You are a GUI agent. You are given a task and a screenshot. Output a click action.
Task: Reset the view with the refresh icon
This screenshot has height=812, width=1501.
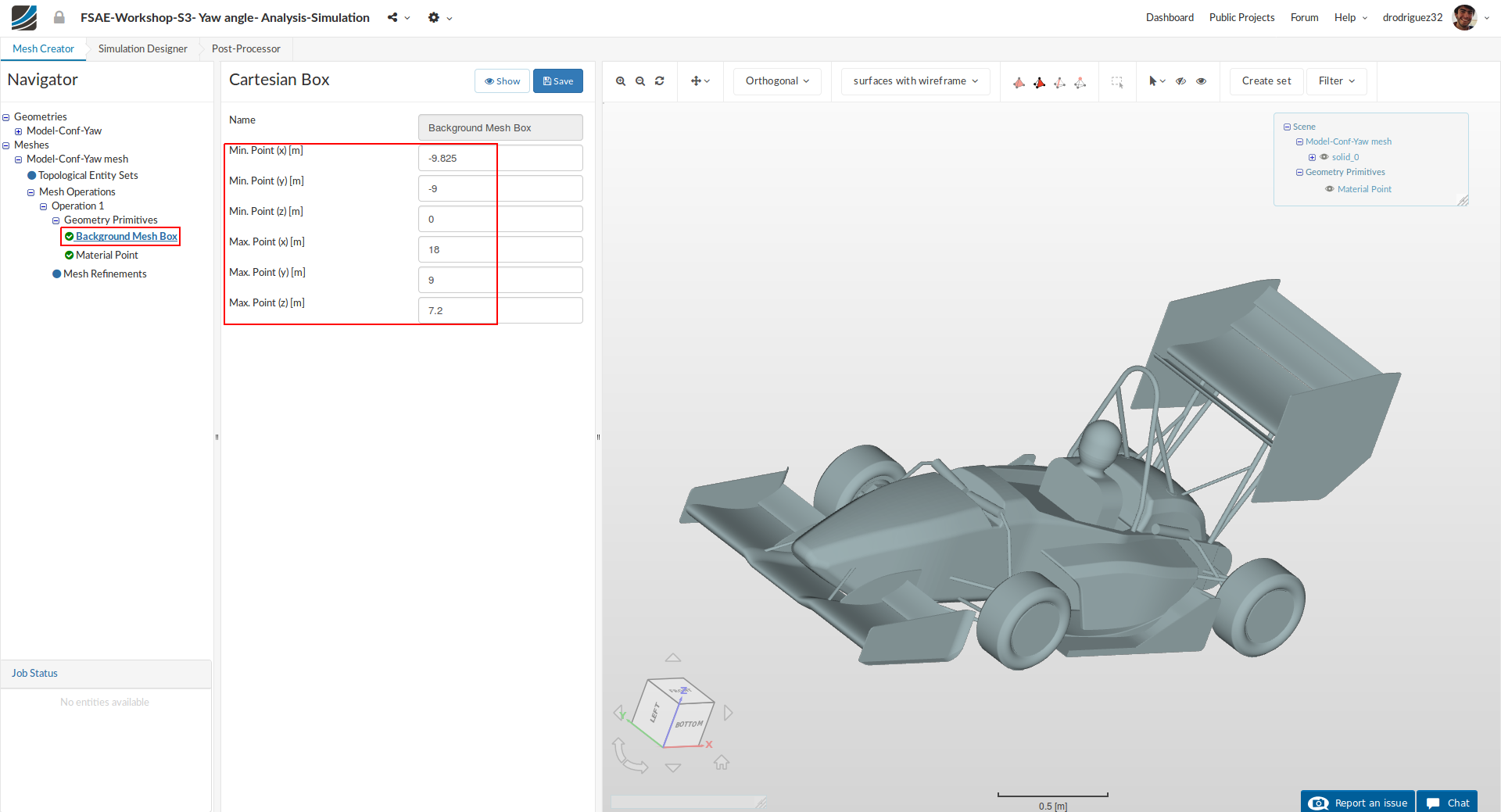point(660,81)
